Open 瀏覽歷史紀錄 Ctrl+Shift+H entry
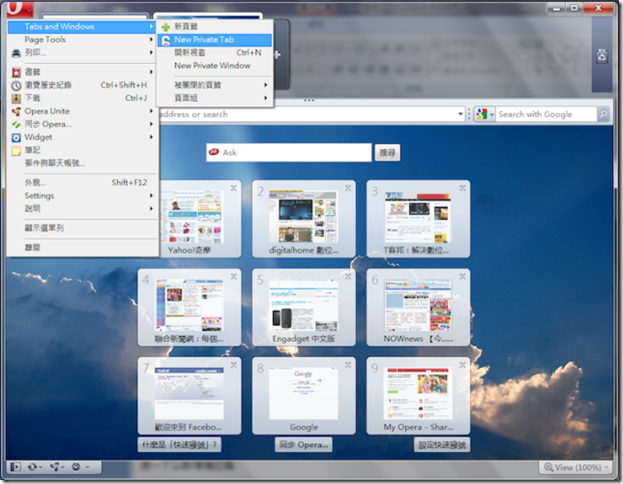 (x=82, y=85)
